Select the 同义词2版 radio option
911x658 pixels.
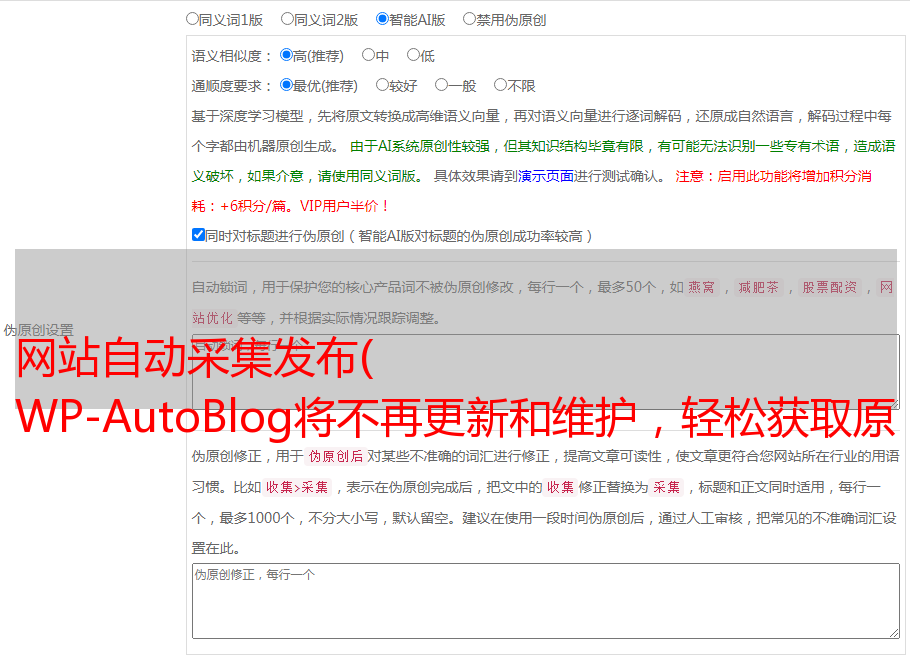287,19
